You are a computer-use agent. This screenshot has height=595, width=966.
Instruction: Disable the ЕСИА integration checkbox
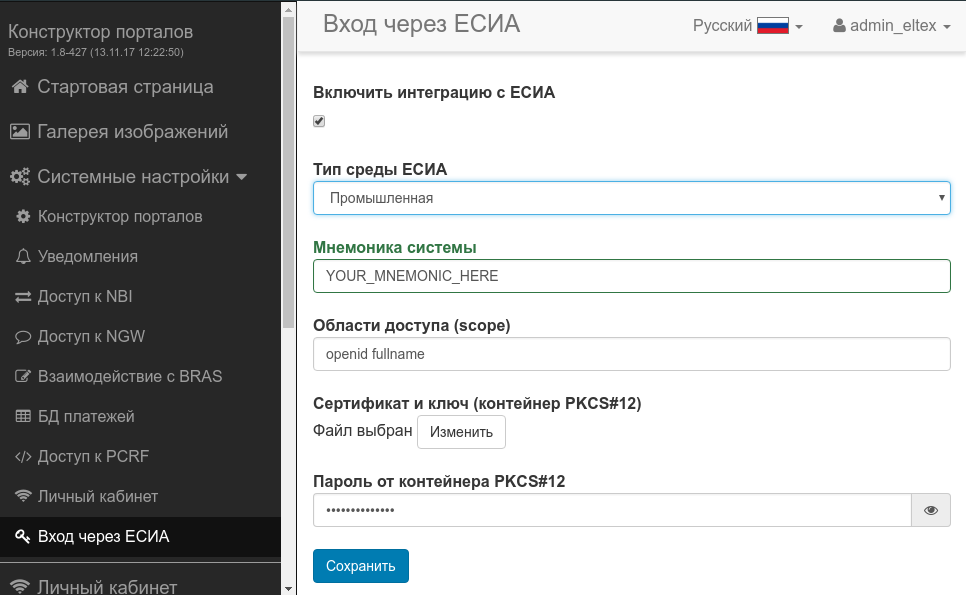point(320,121)
